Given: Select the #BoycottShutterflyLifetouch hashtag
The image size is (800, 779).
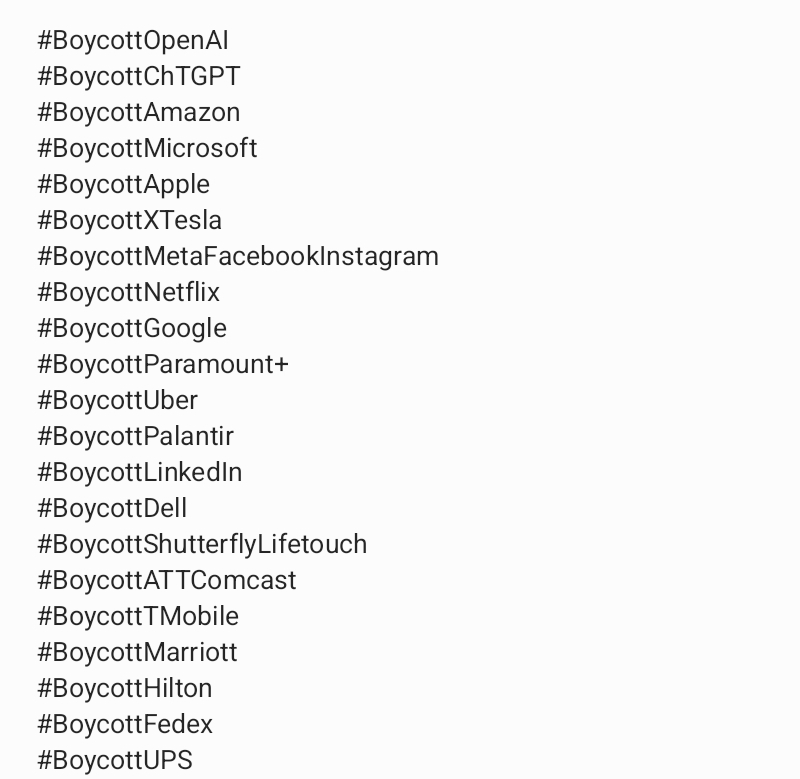Looking at the screenshot, I should tap(202, 545).
